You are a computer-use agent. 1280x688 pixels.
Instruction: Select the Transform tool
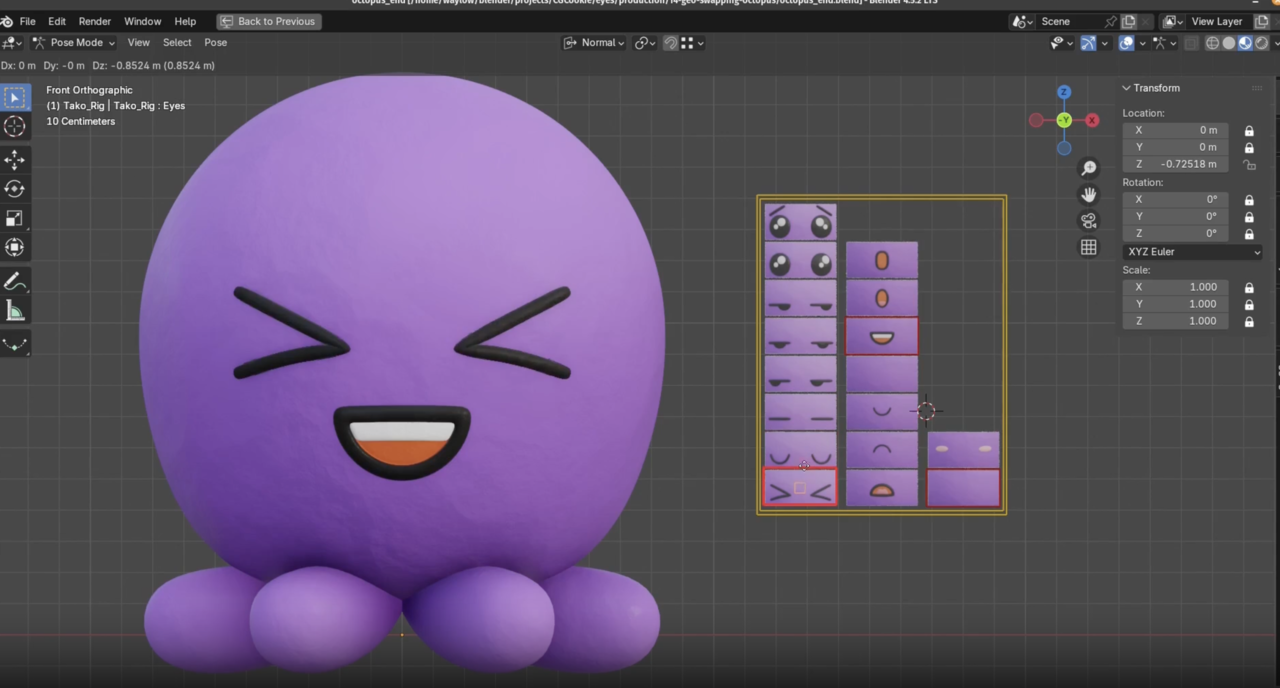coord(15,247)
